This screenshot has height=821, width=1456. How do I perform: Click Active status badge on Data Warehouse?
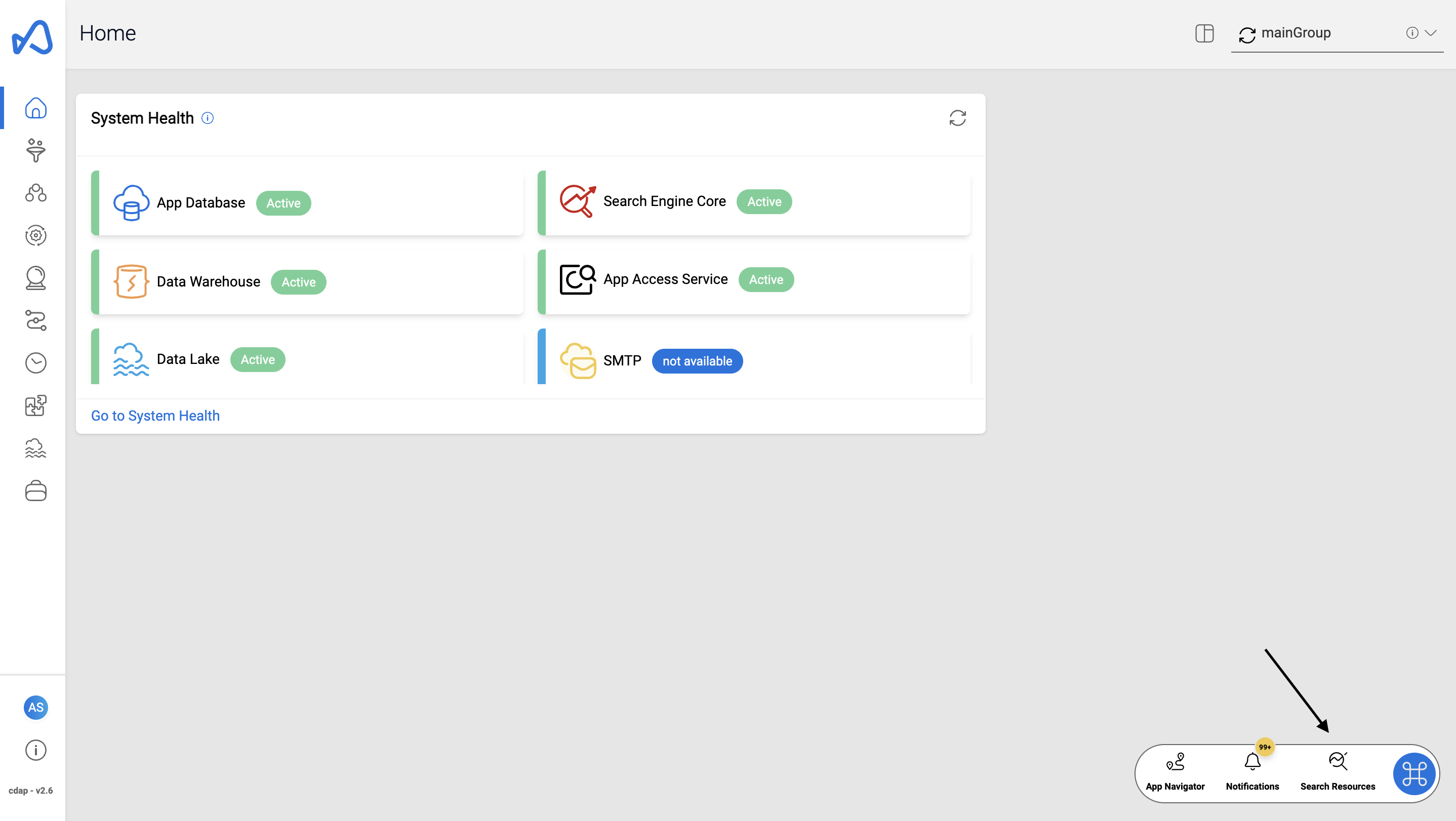[x=298, y=282]
